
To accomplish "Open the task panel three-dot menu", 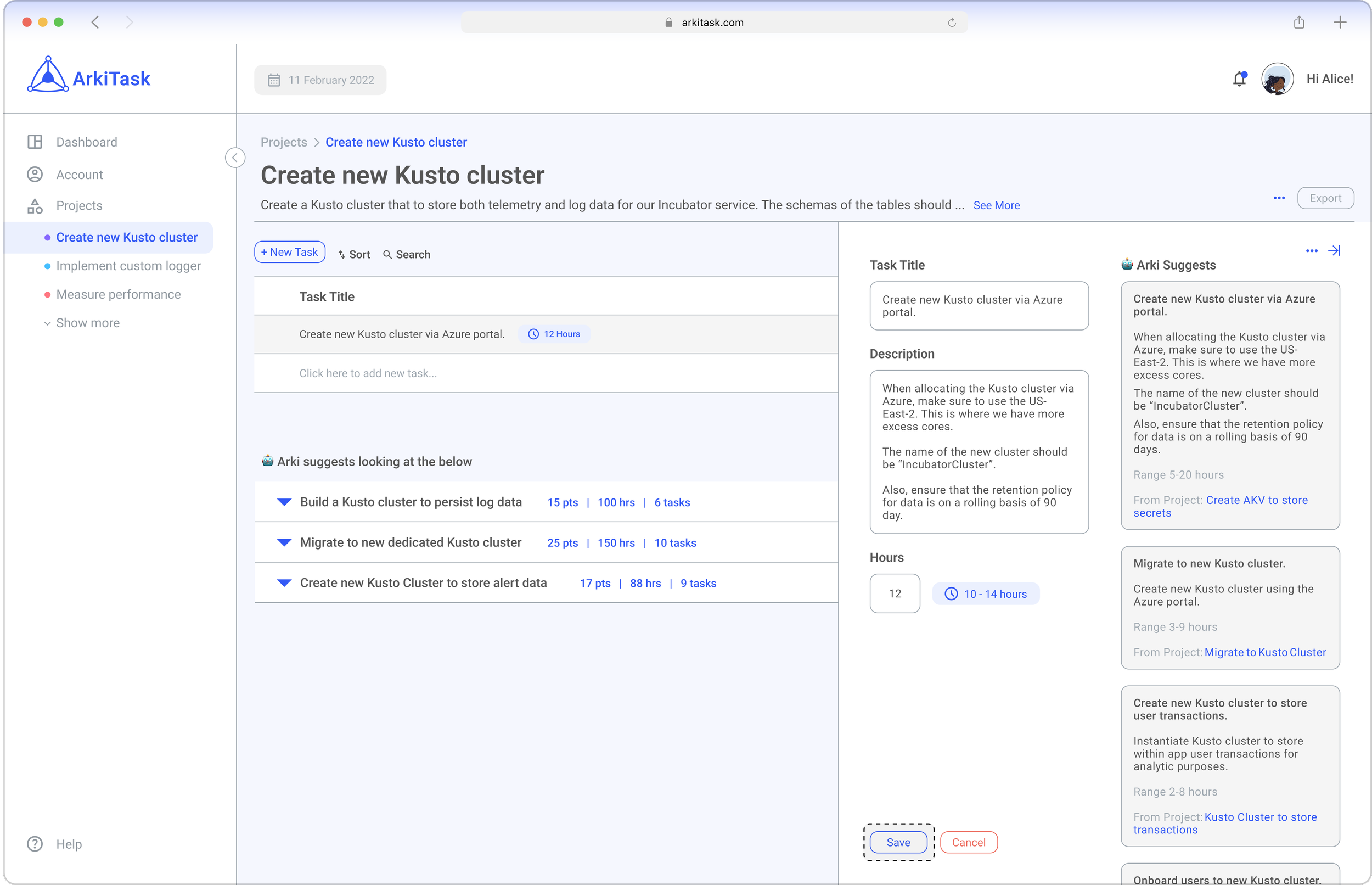I will [1311, 250].
